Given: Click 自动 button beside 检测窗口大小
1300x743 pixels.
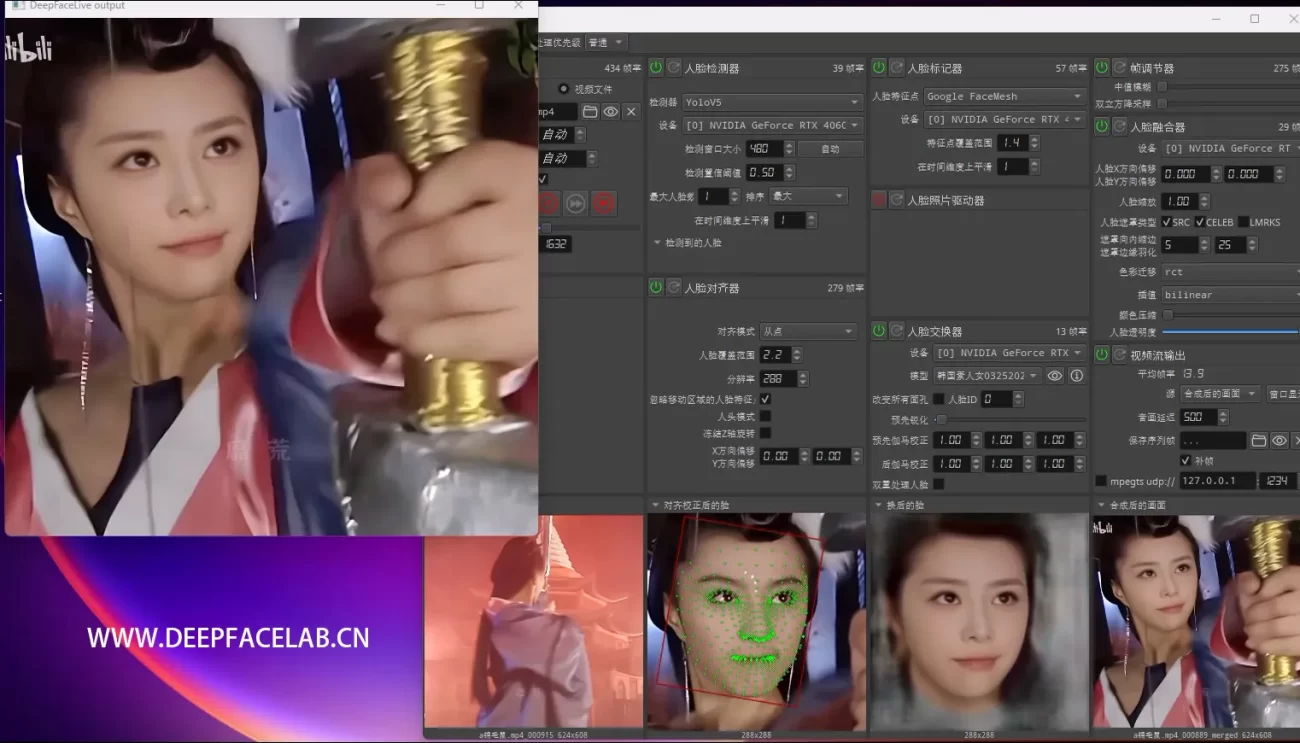Looking at the screenshot, I should coord(830,148).
